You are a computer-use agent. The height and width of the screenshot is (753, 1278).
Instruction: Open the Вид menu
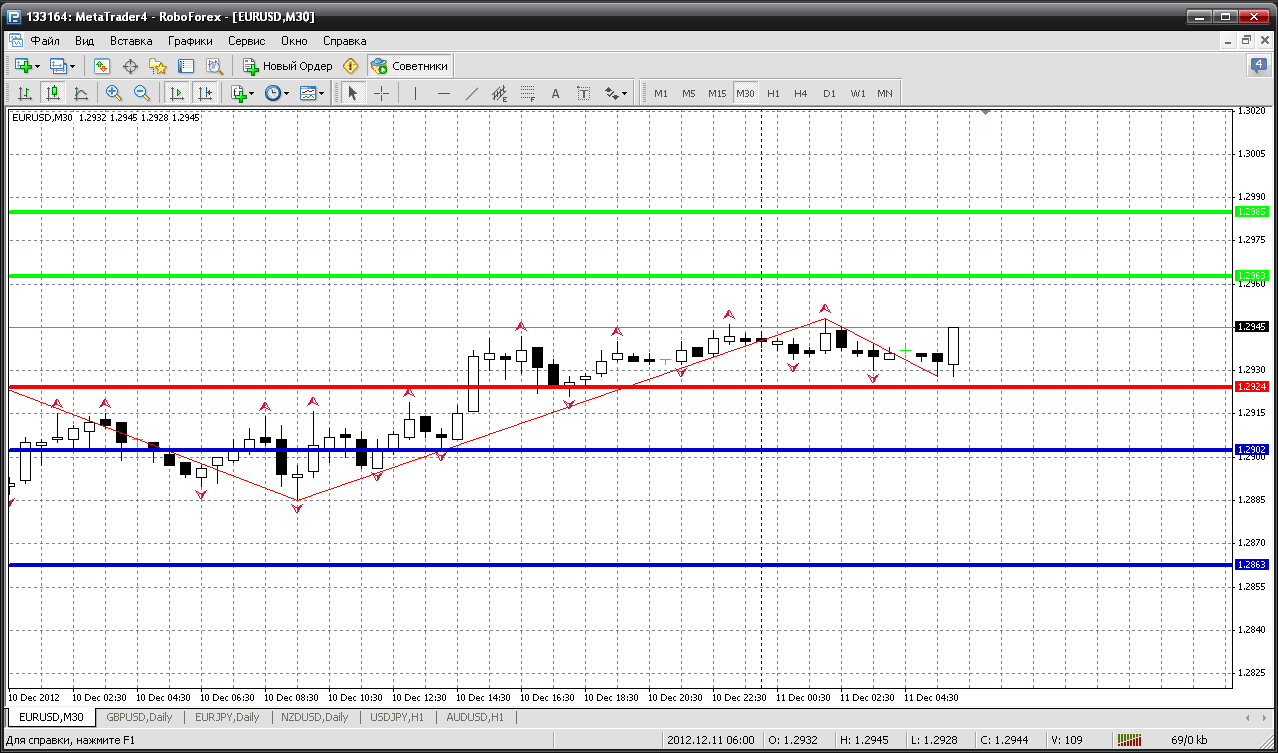(85, 41)
